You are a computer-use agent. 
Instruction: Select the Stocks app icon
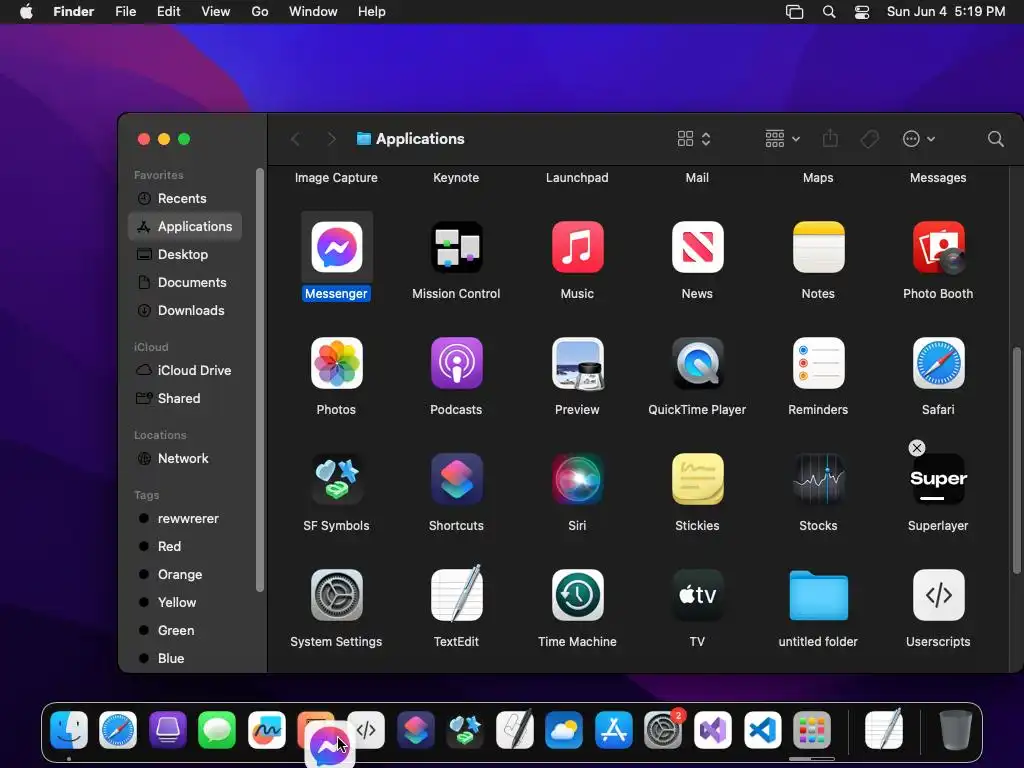(818, 479)
